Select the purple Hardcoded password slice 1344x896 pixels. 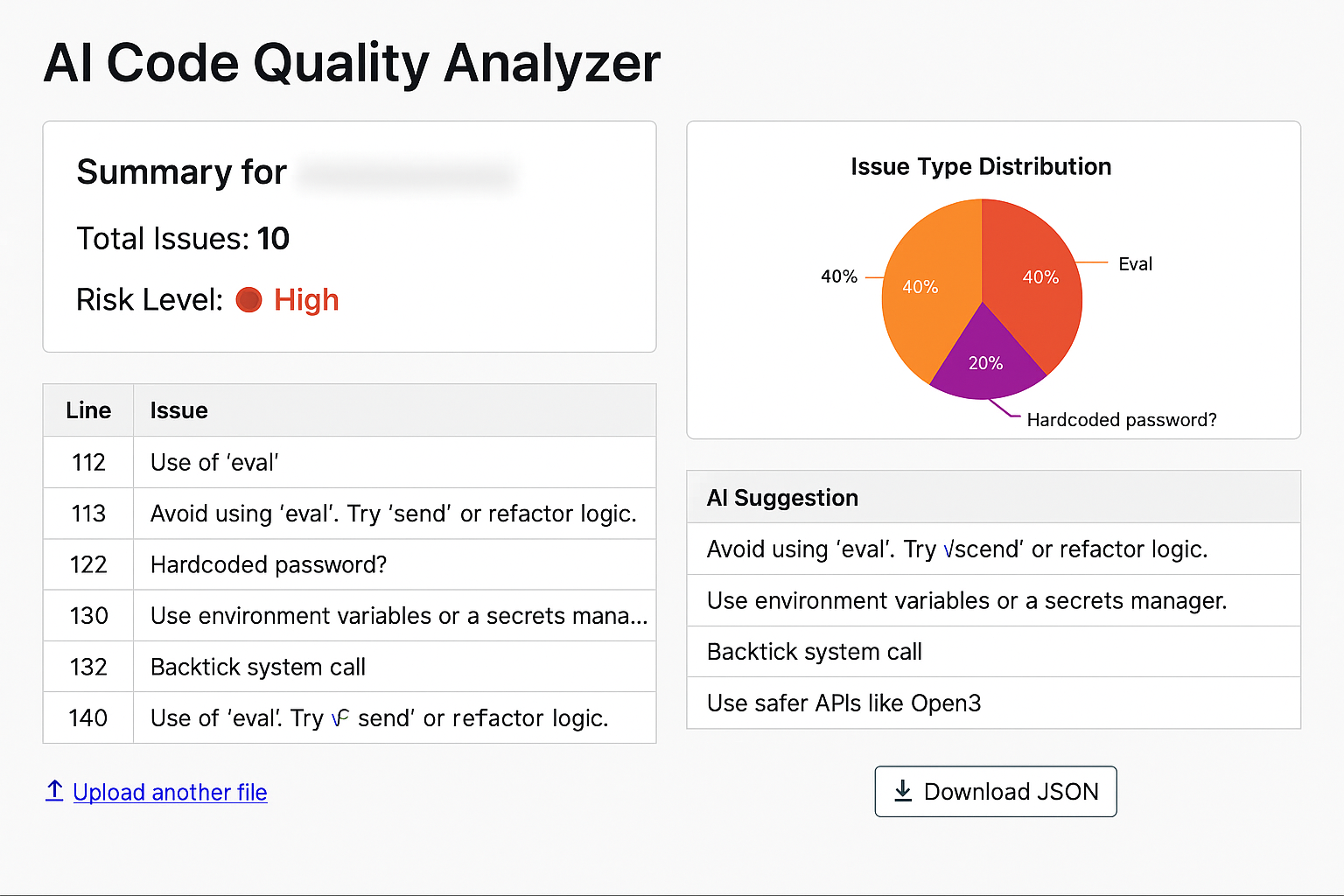[987, 362]
